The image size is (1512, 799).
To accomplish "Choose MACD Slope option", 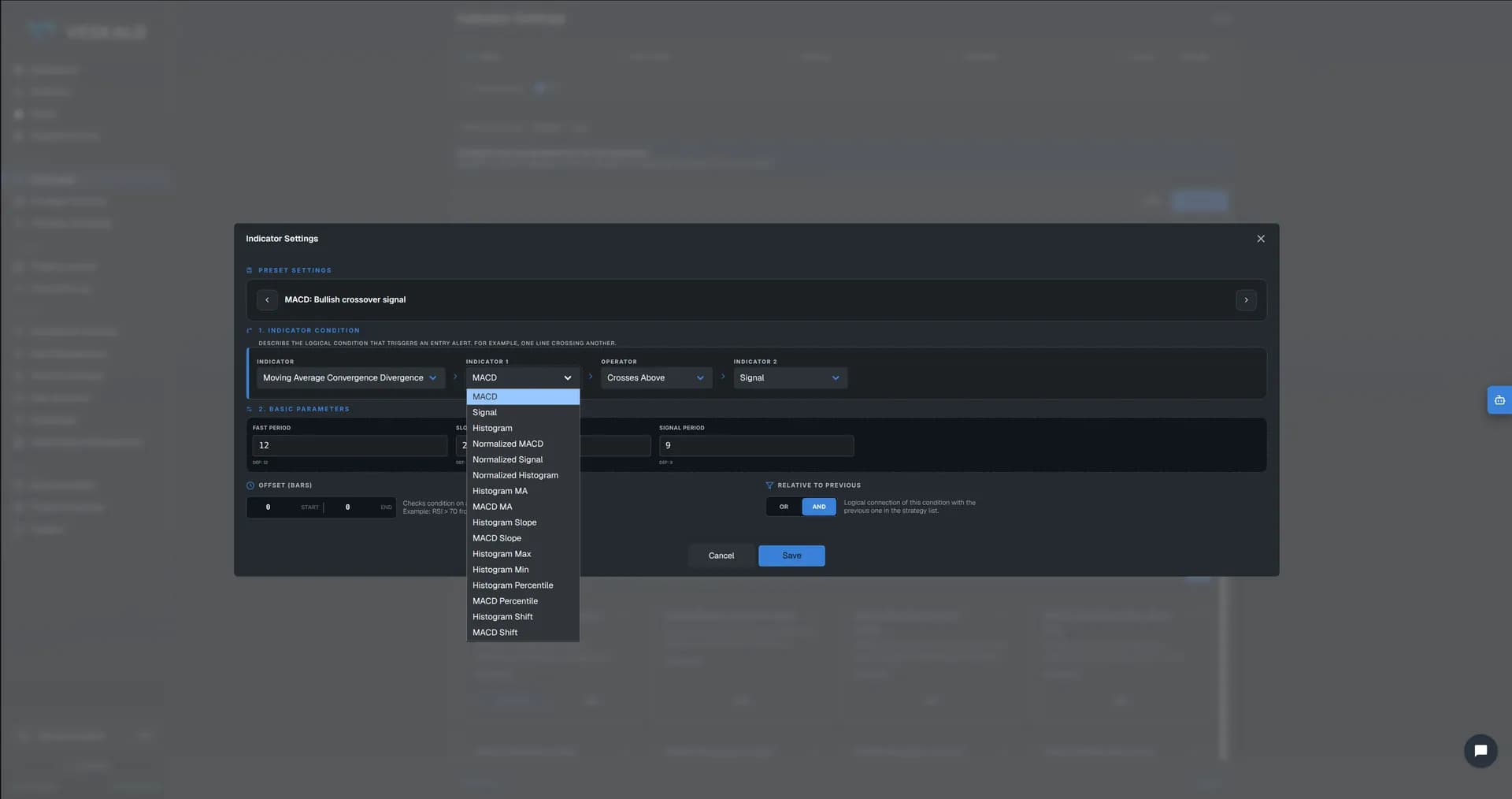I will pos(523,539).
